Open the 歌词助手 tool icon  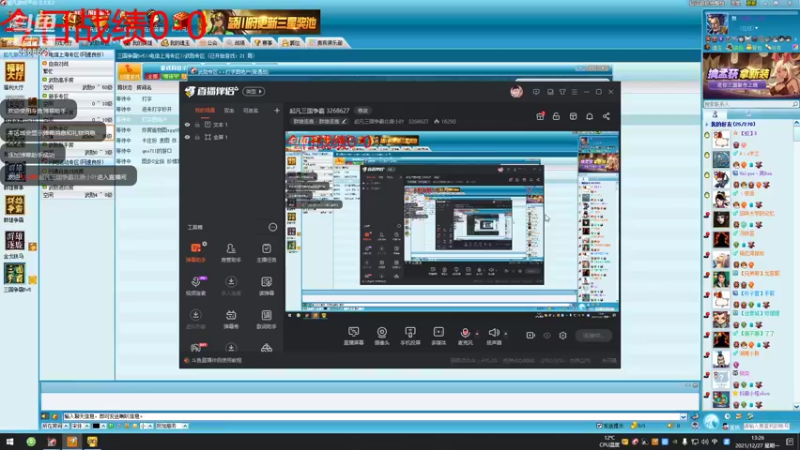[x=266, y=319]
